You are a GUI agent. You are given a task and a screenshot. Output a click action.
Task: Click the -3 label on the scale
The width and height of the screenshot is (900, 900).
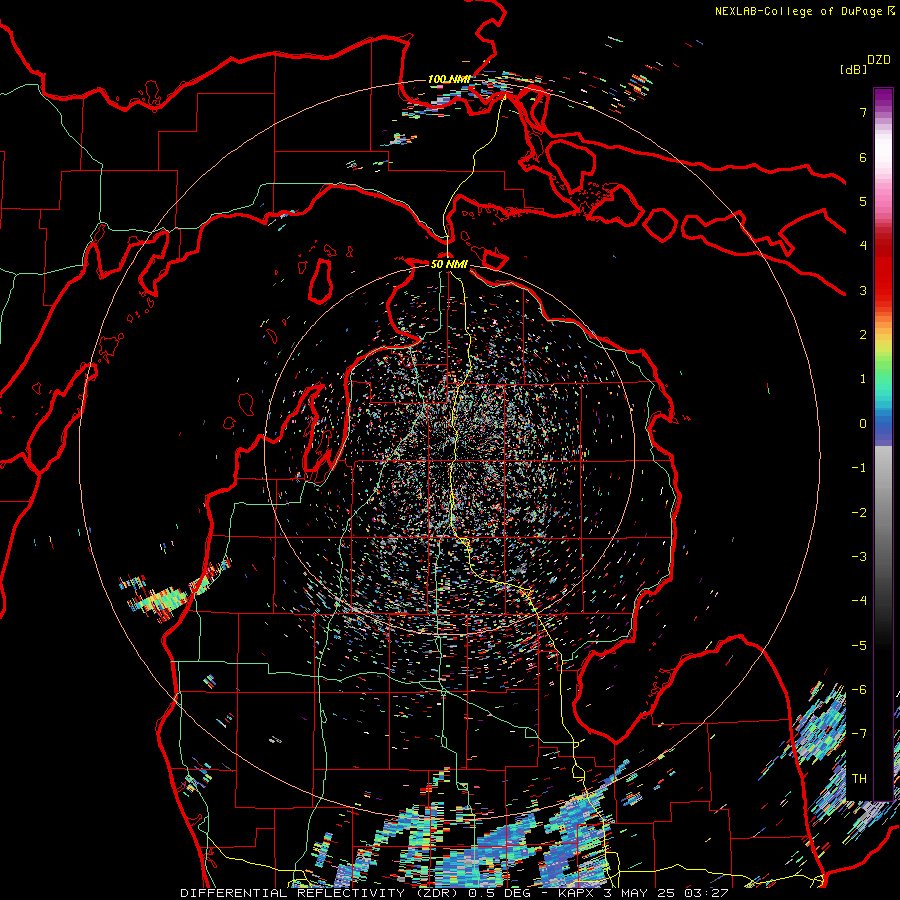(859, 556)
